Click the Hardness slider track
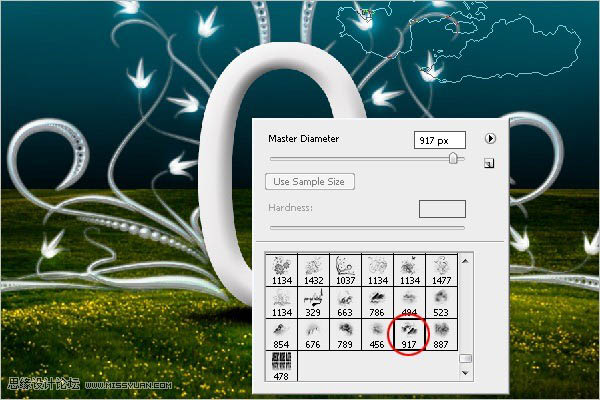The width and height of the screenshot is (600, 400). [x=367, y=228]
